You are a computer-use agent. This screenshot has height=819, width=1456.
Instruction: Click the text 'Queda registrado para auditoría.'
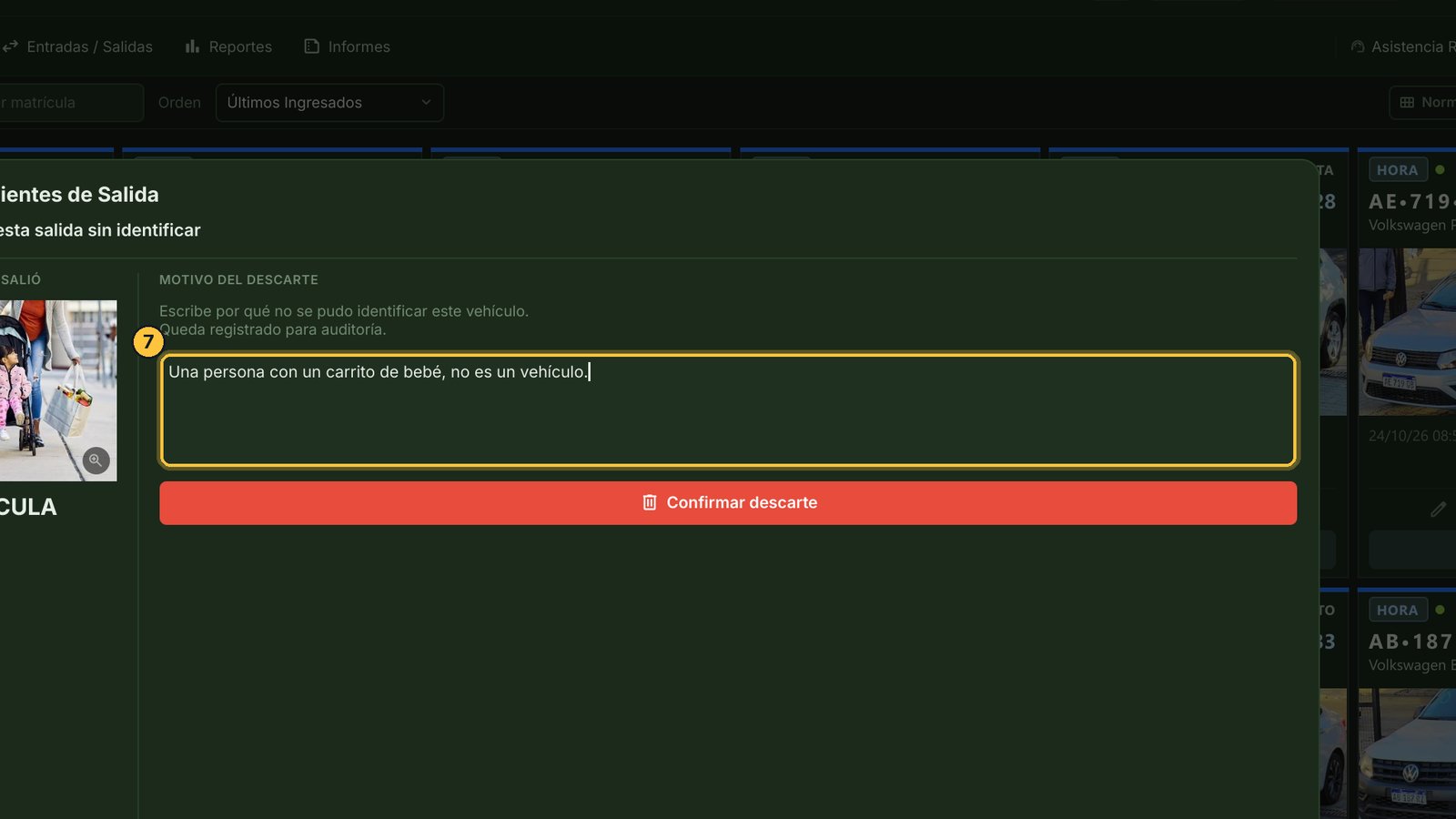[273, 329]
